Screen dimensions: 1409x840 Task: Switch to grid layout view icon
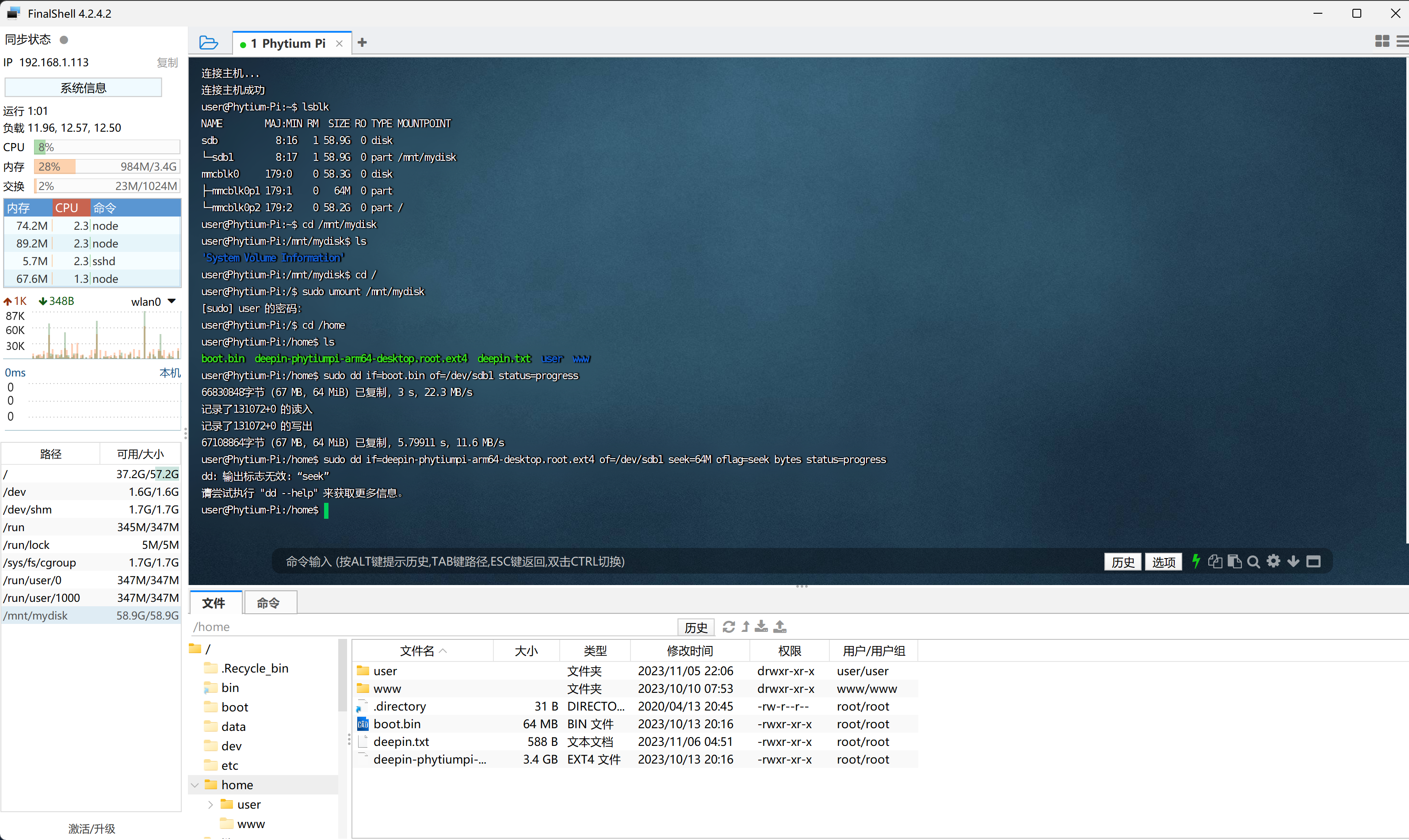[x=1382, y=42]
